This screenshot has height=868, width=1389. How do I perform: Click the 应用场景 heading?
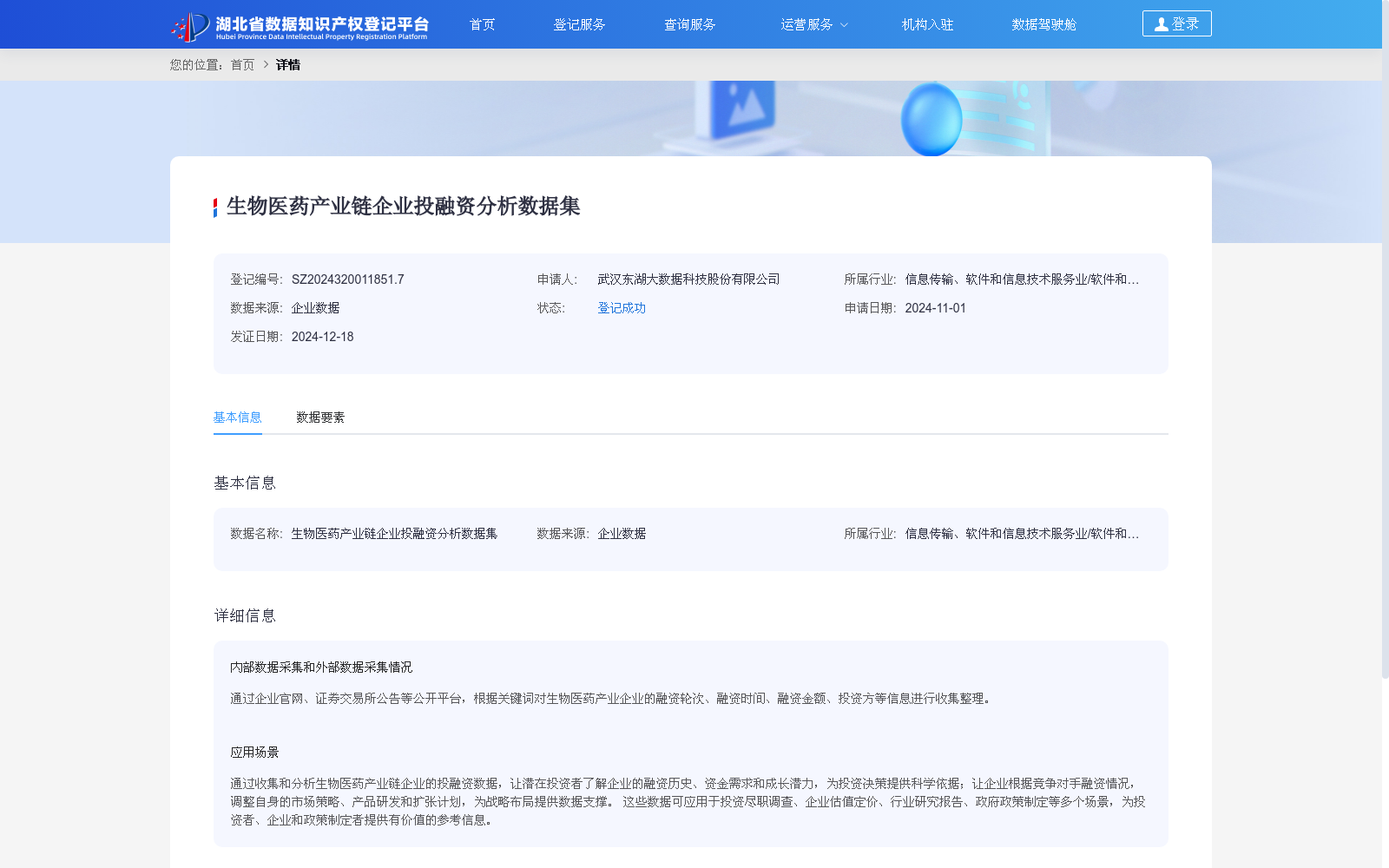click(254, 753)
